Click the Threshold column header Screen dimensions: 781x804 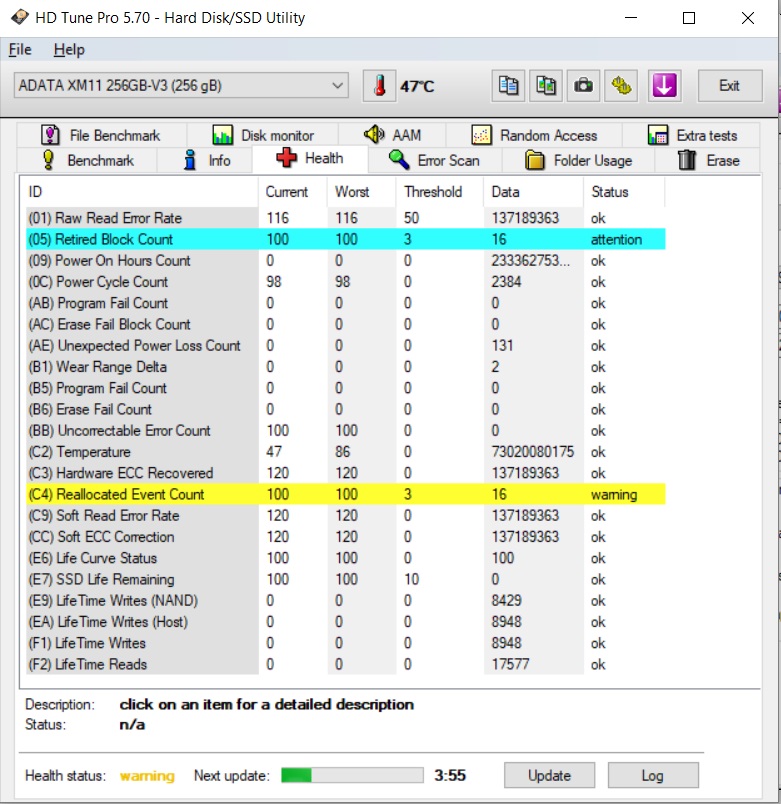coord(440,192)
